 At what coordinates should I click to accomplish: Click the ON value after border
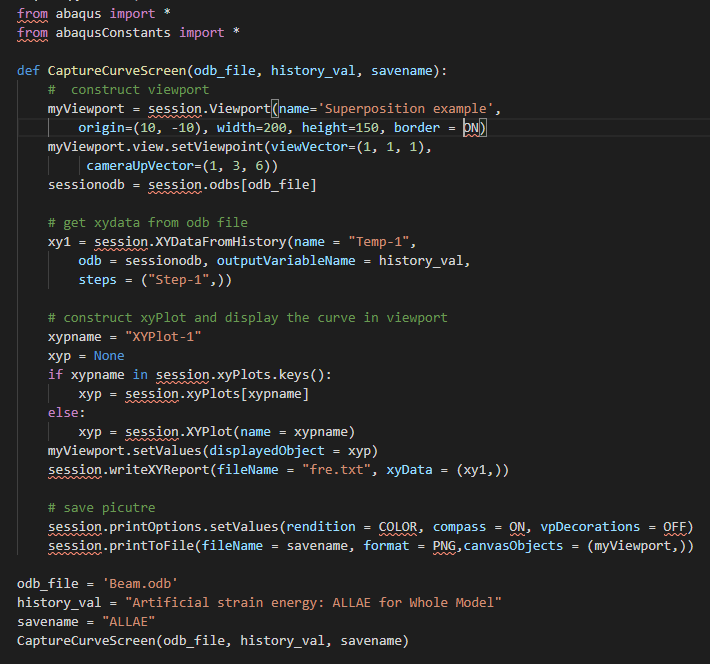(x=474, y=128)
